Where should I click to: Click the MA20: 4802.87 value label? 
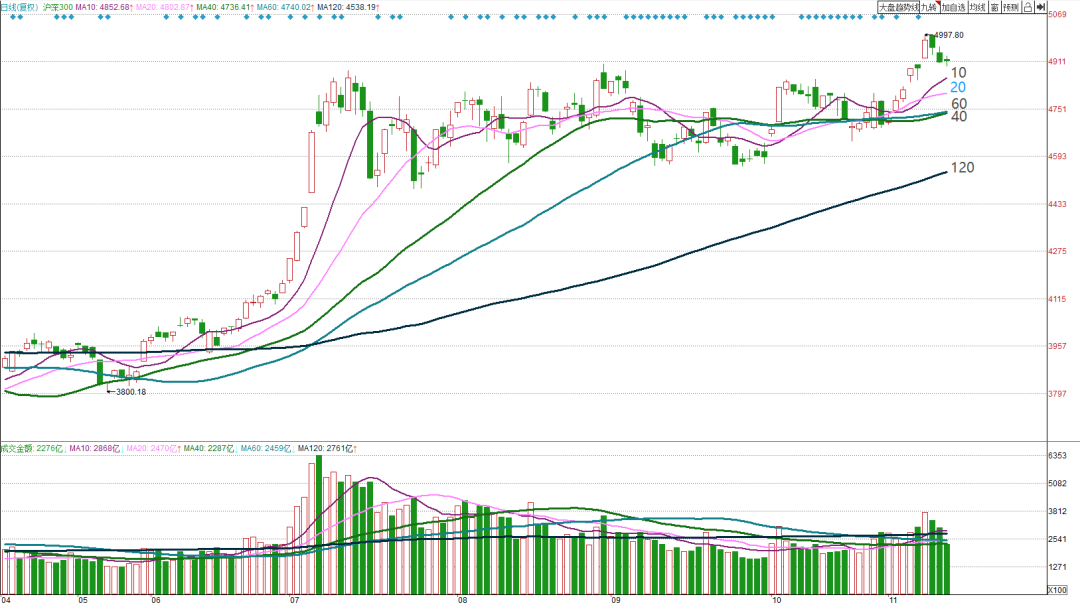coord(165,7)
